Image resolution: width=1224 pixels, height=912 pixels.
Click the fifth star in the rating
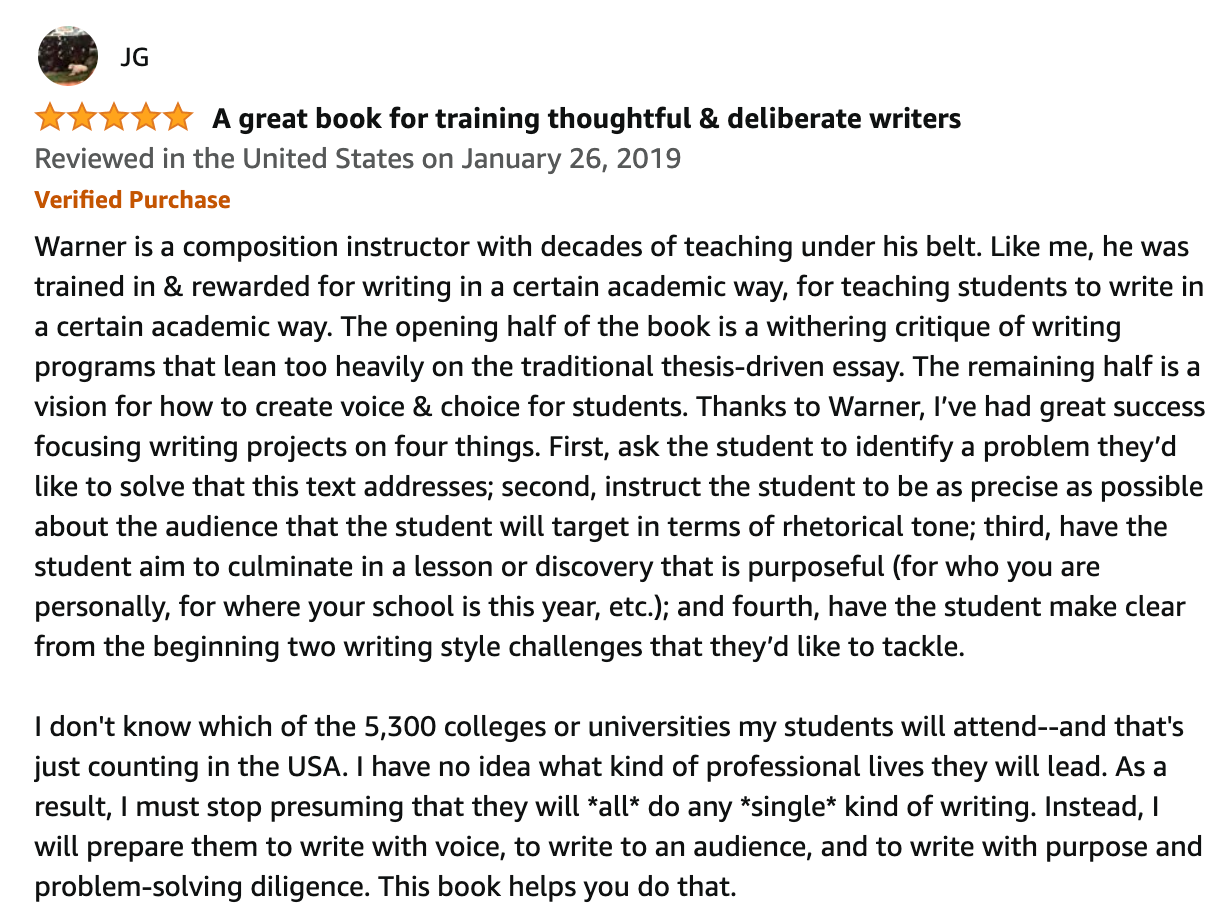pyautogui.click(x=176, y=118)
